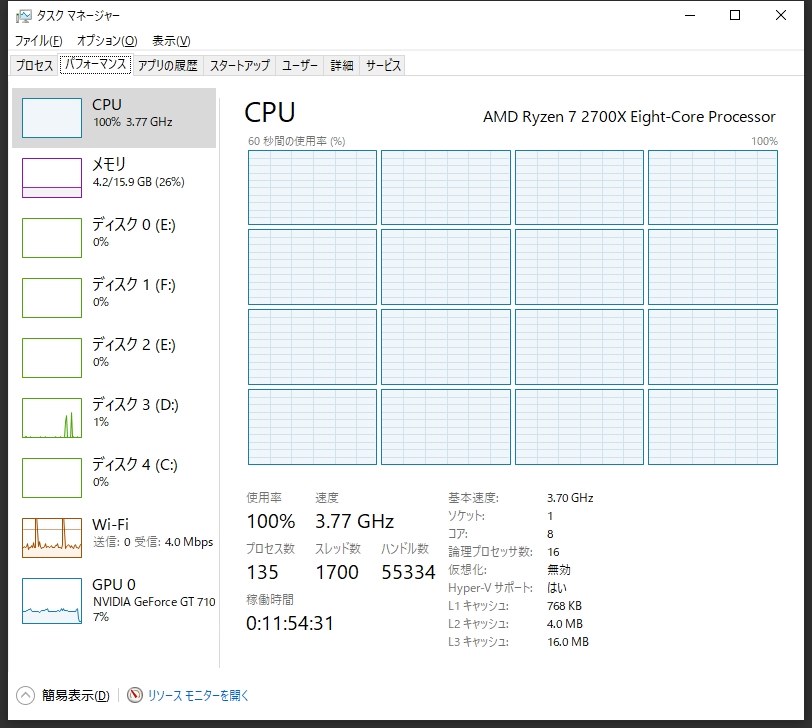The image size is (812, 728).
Task: Select the ディスク 3 (D:) graph thumbnail
Action: (x=52, y=418)
